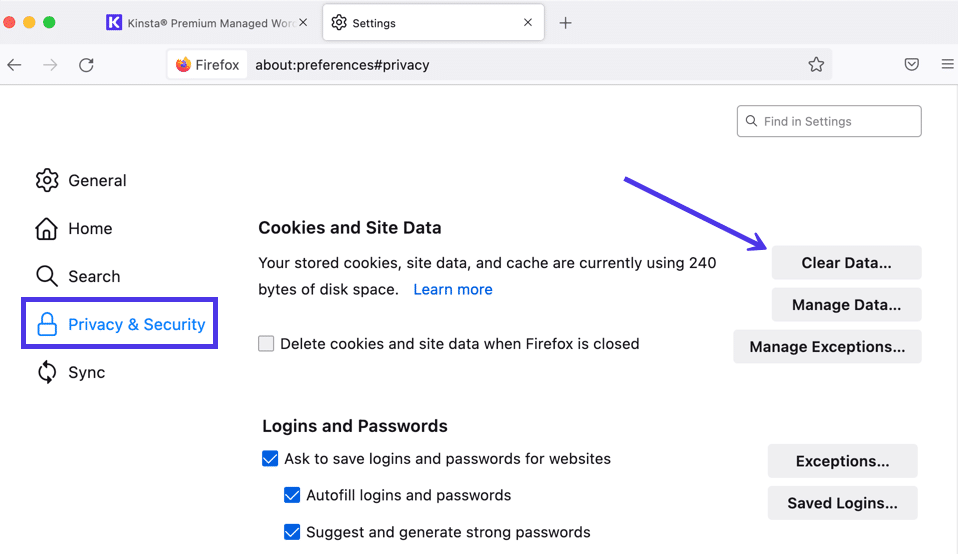Open the Pocket save icon
The width and height of the screenshot is (958, 554).
tap(912, 65)
